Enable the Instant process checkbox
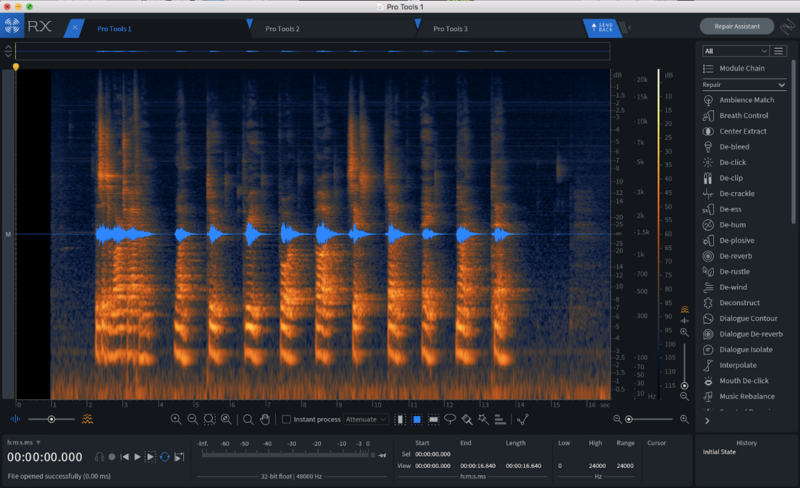The width and height of the screenshot is (800, 488). (x=287, y=420)
